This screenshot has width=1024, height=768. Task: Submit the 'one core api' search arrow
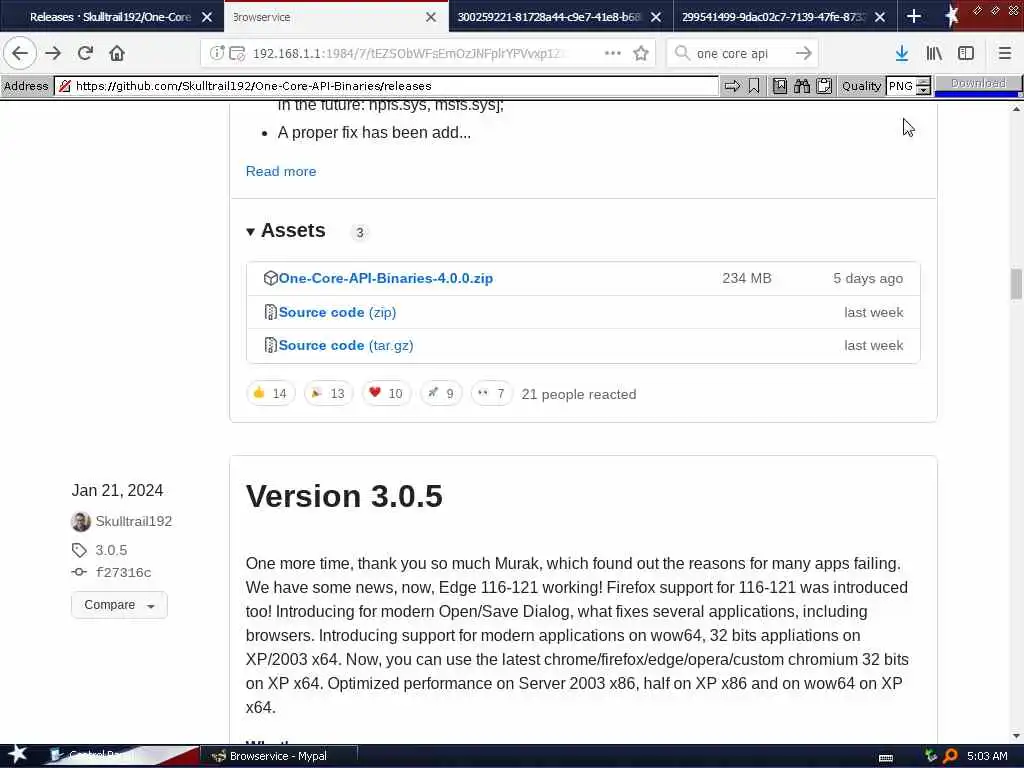(804, 53)
